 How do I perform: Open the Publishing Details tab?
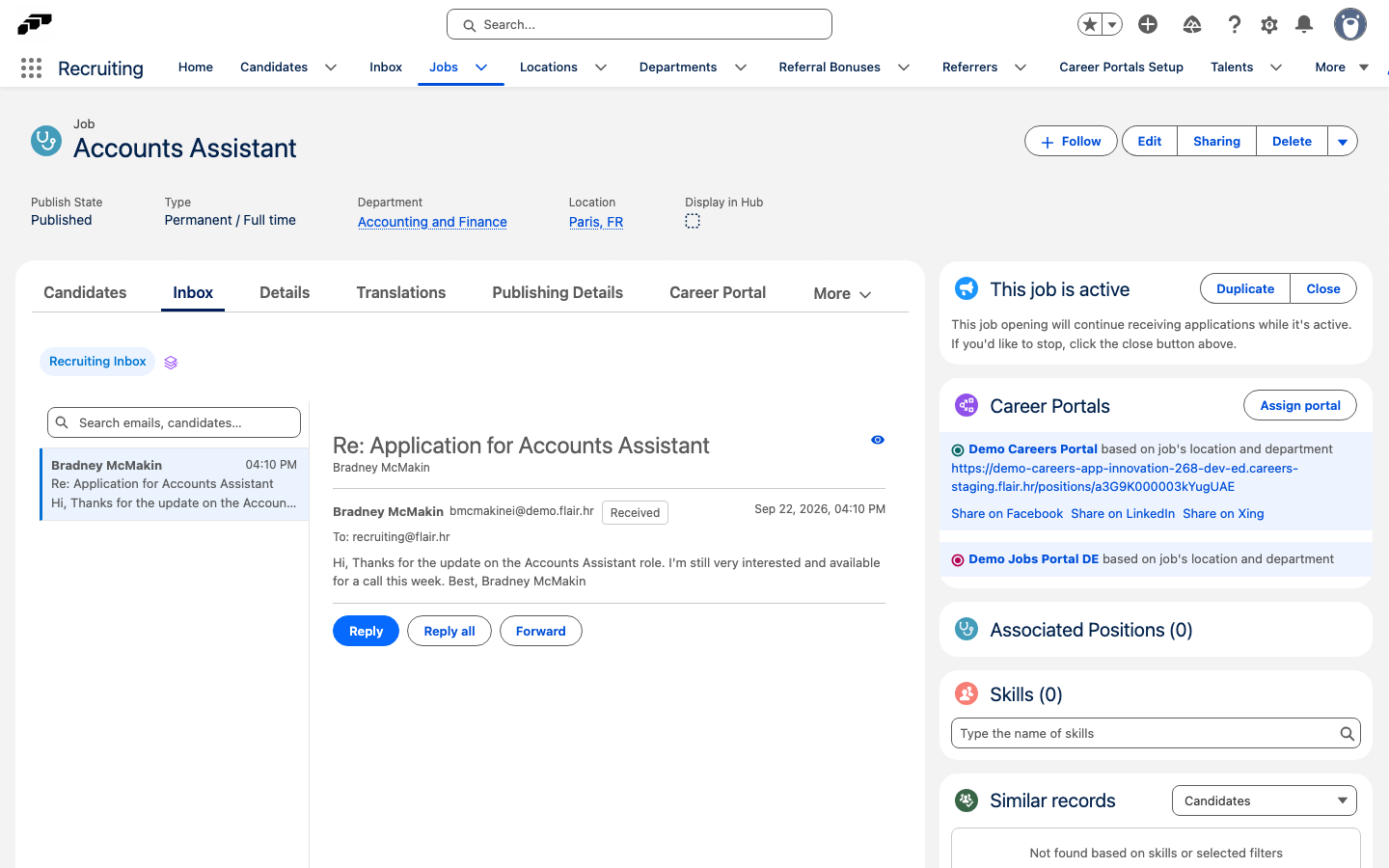pyautogui.click(x=558, y=292)
